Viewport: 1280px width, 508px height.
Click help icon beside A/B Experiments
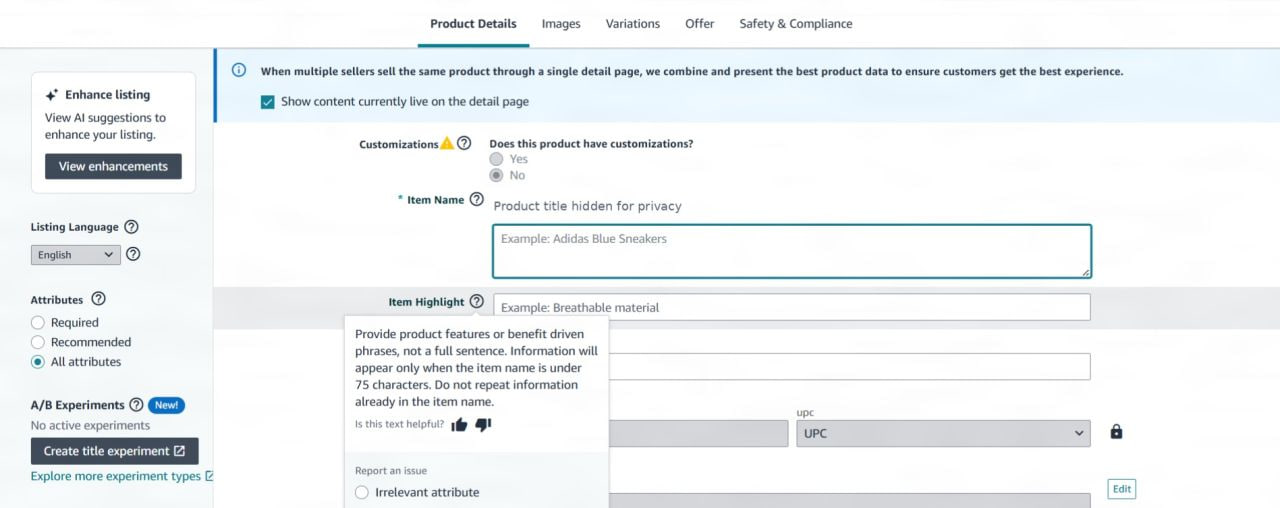tap(136, 405)
